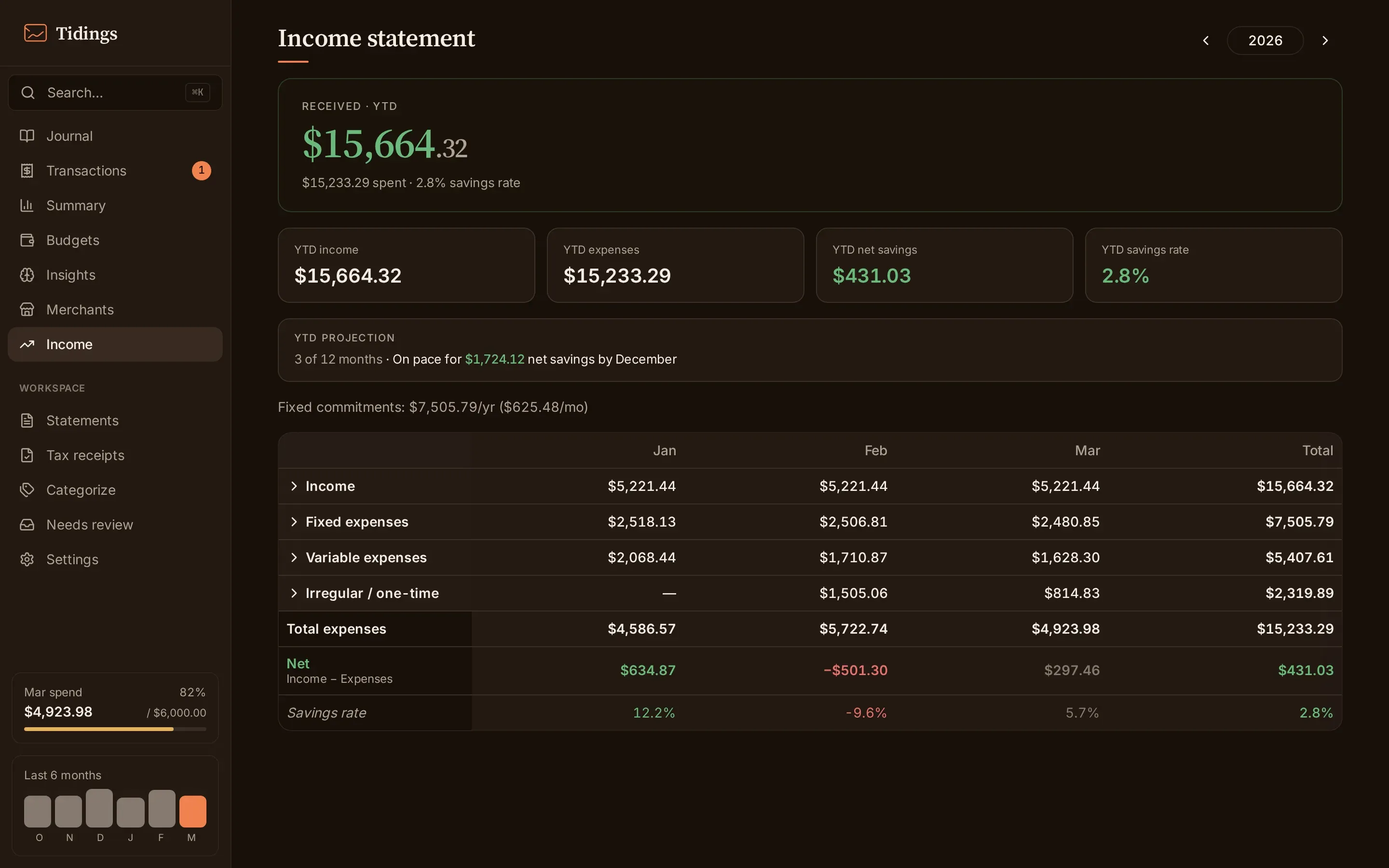The image size is (1389, 868).
Task: Select the Income sidebar item
Action: tap(115, 344)
